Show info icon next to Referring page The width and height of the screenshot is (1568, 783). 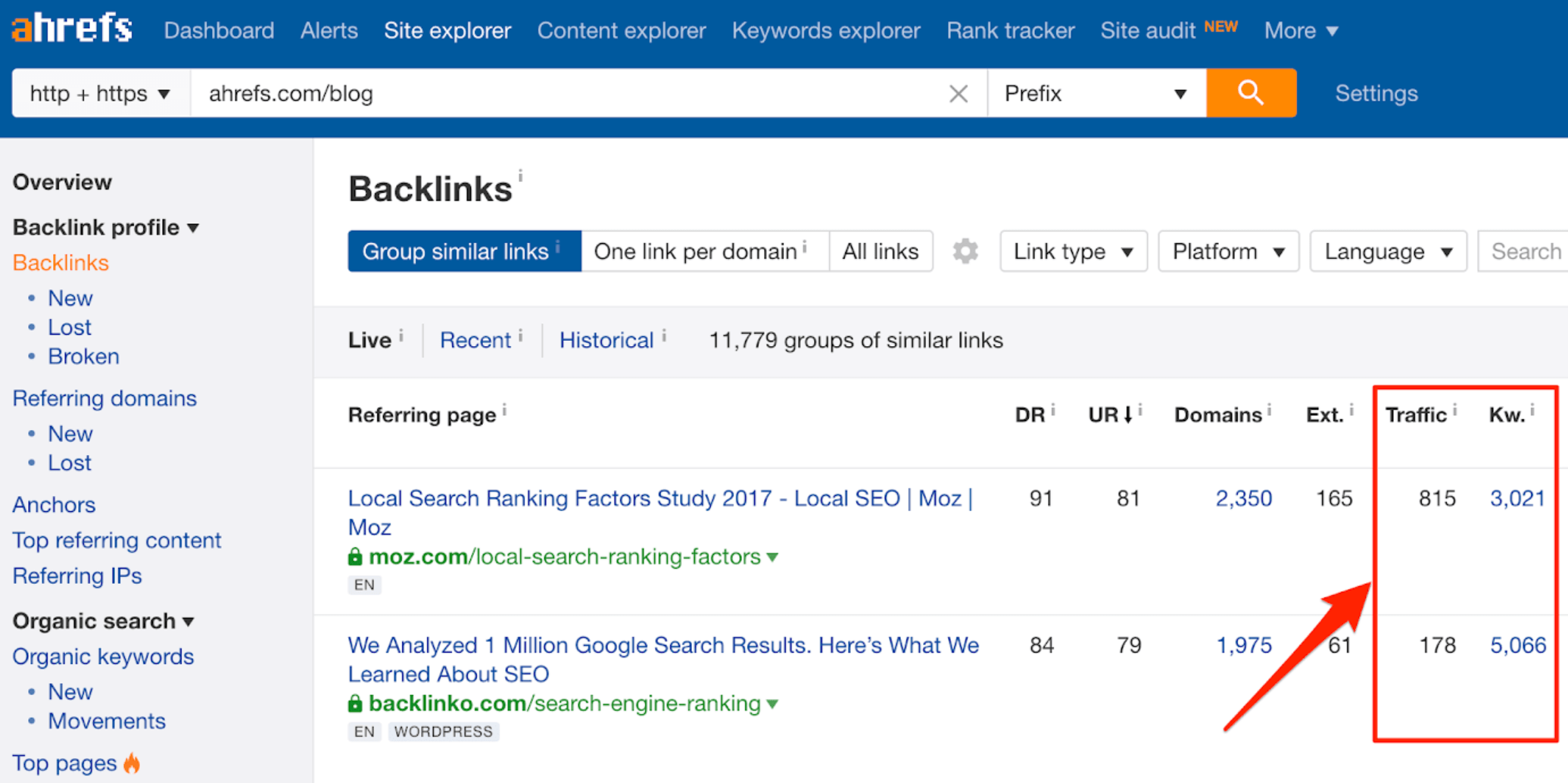504,410
